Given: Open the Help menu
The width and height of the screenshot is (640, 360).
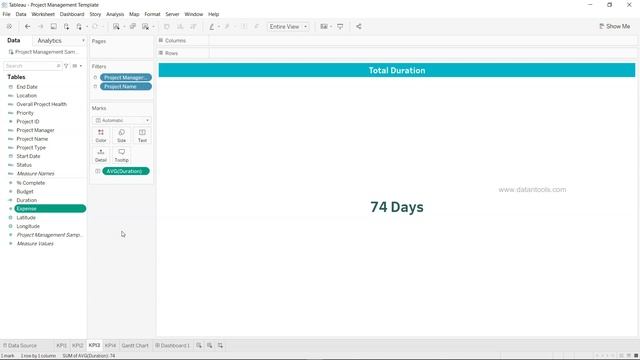Looking at the screenshot, I should pos(213,14).
